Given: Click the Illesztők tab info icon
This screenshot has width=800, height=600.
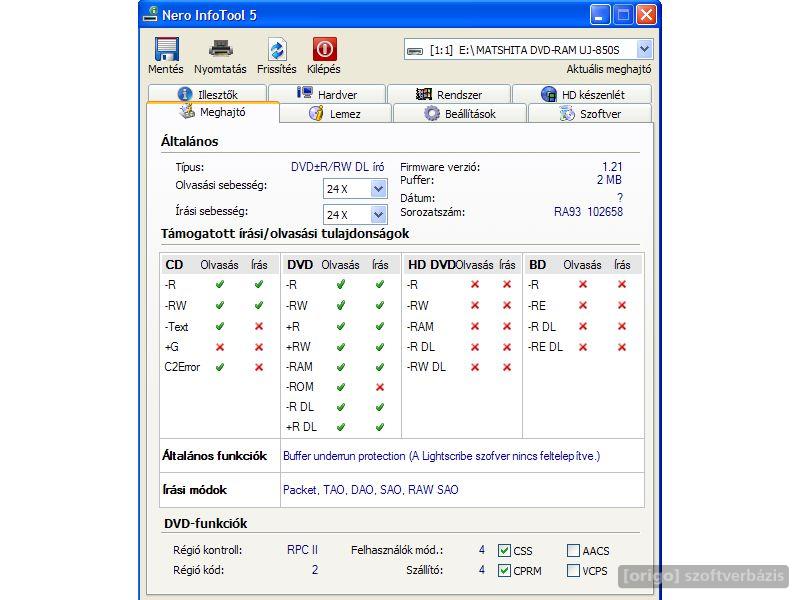Looking at the screenshot, I should click(185, 94).
